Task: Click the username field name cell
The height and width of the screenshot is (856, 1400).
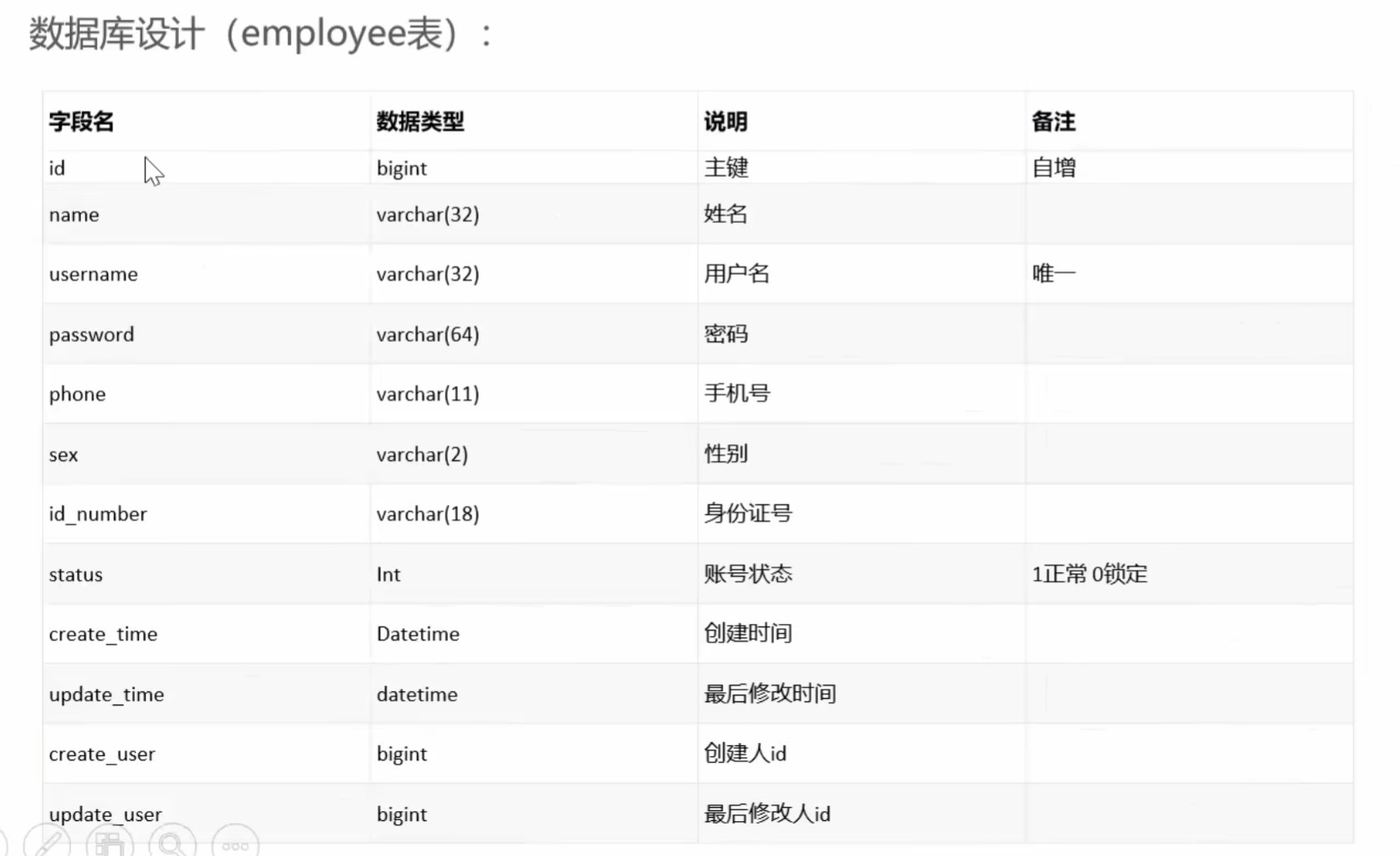Action: point(93,275)
